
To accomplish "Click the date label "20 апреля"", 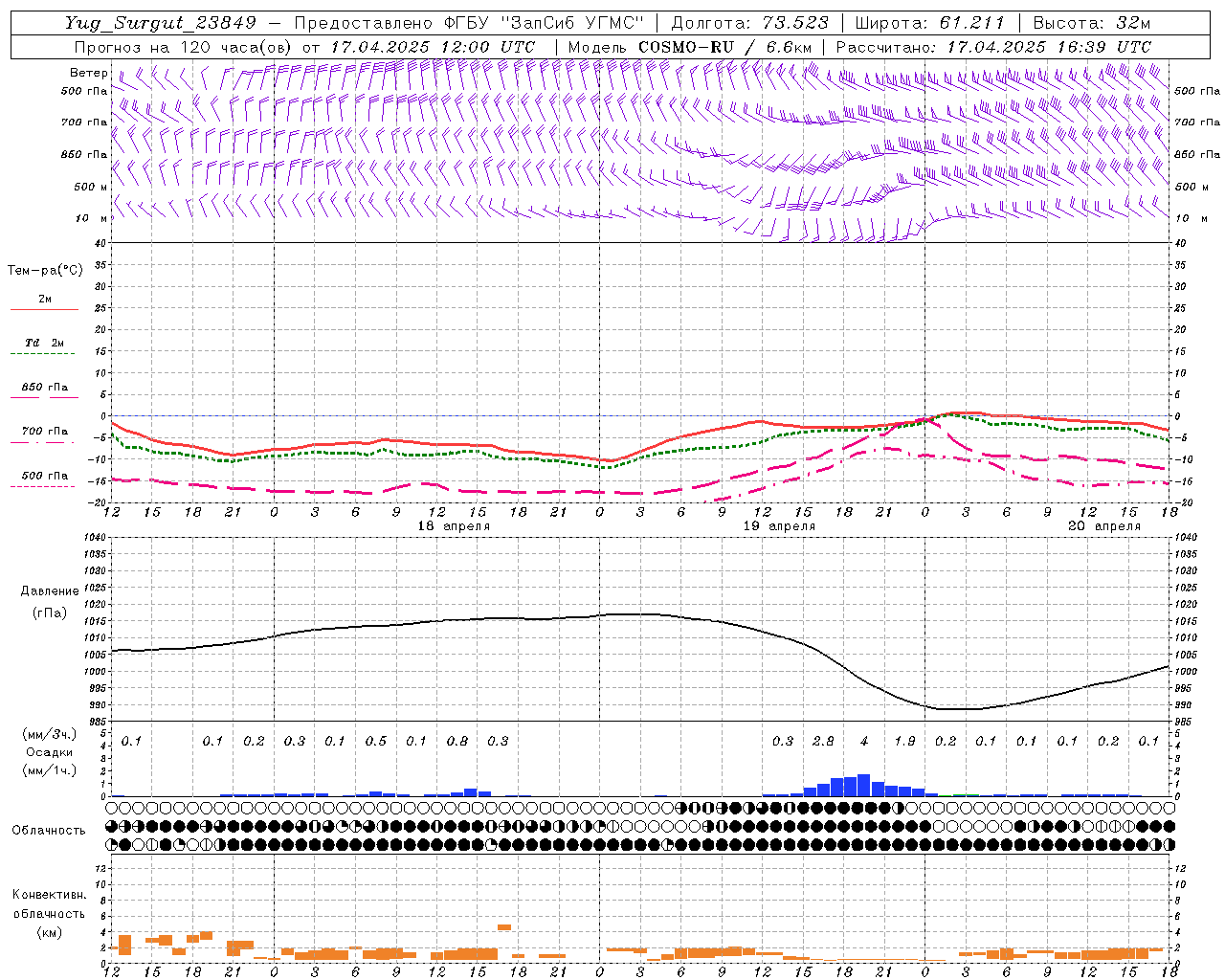I will (1104, 526).
